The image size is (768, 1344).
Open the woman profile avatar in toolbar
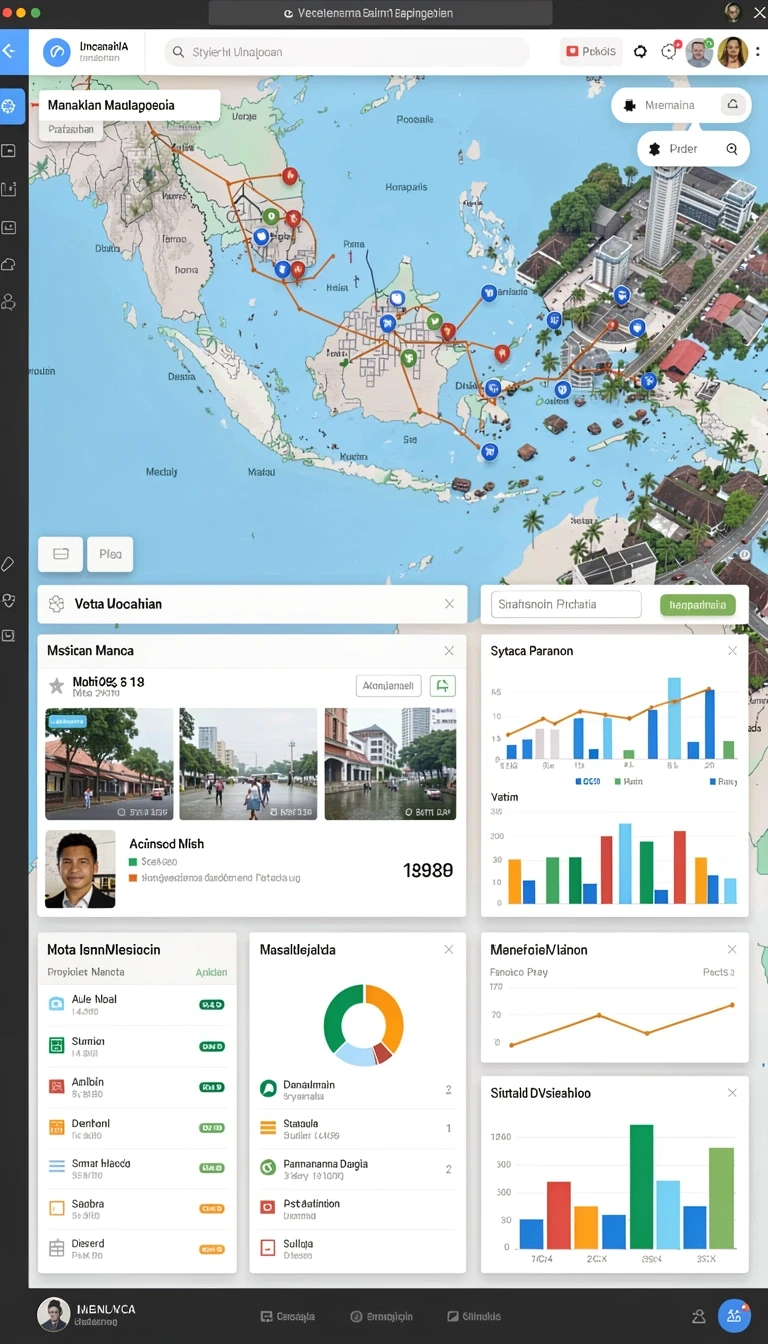pos(733,52)
